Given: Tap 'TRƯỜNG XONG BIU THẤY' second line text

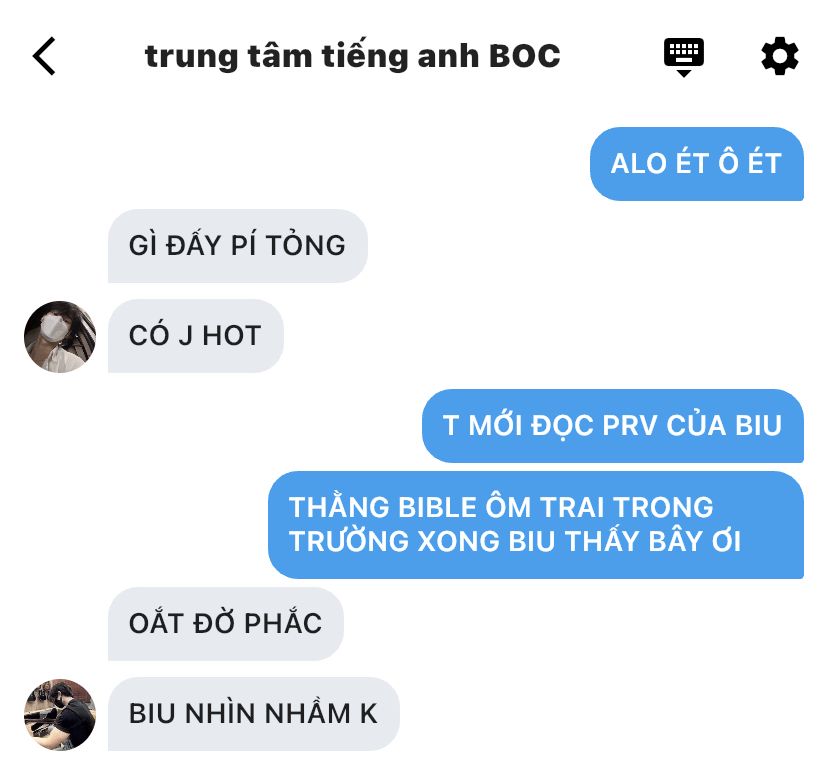Looking at the screenshot, I should tap(466, 542).
